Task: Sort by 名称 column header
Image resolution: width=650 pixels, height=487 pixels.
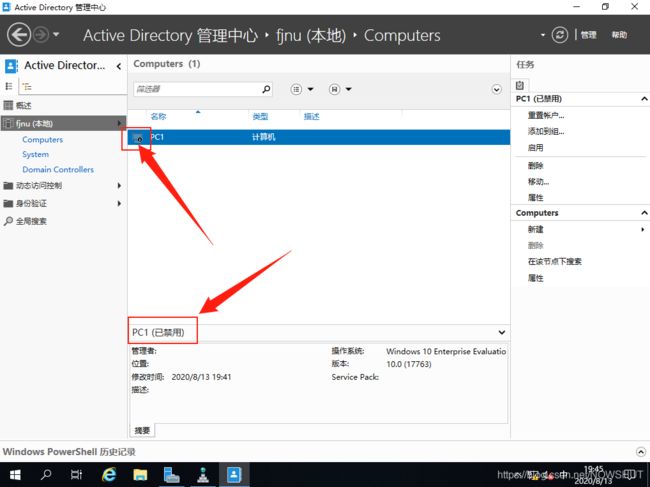Action: pyautogui.click(x=158, y=116)
